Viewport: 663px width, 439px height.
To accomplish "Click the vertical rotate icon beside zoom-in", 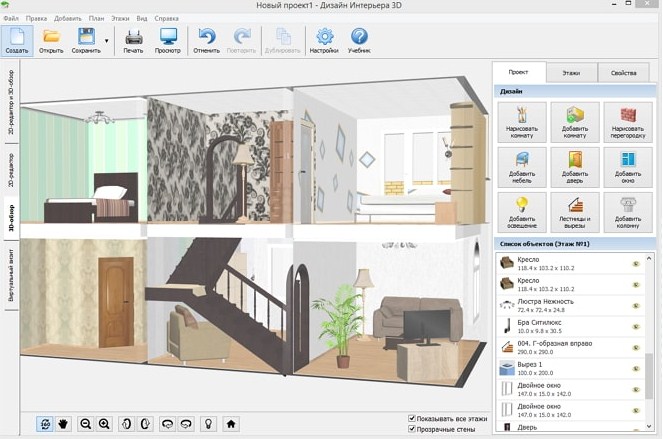I will pyautogui.click(x=126, y=423).
